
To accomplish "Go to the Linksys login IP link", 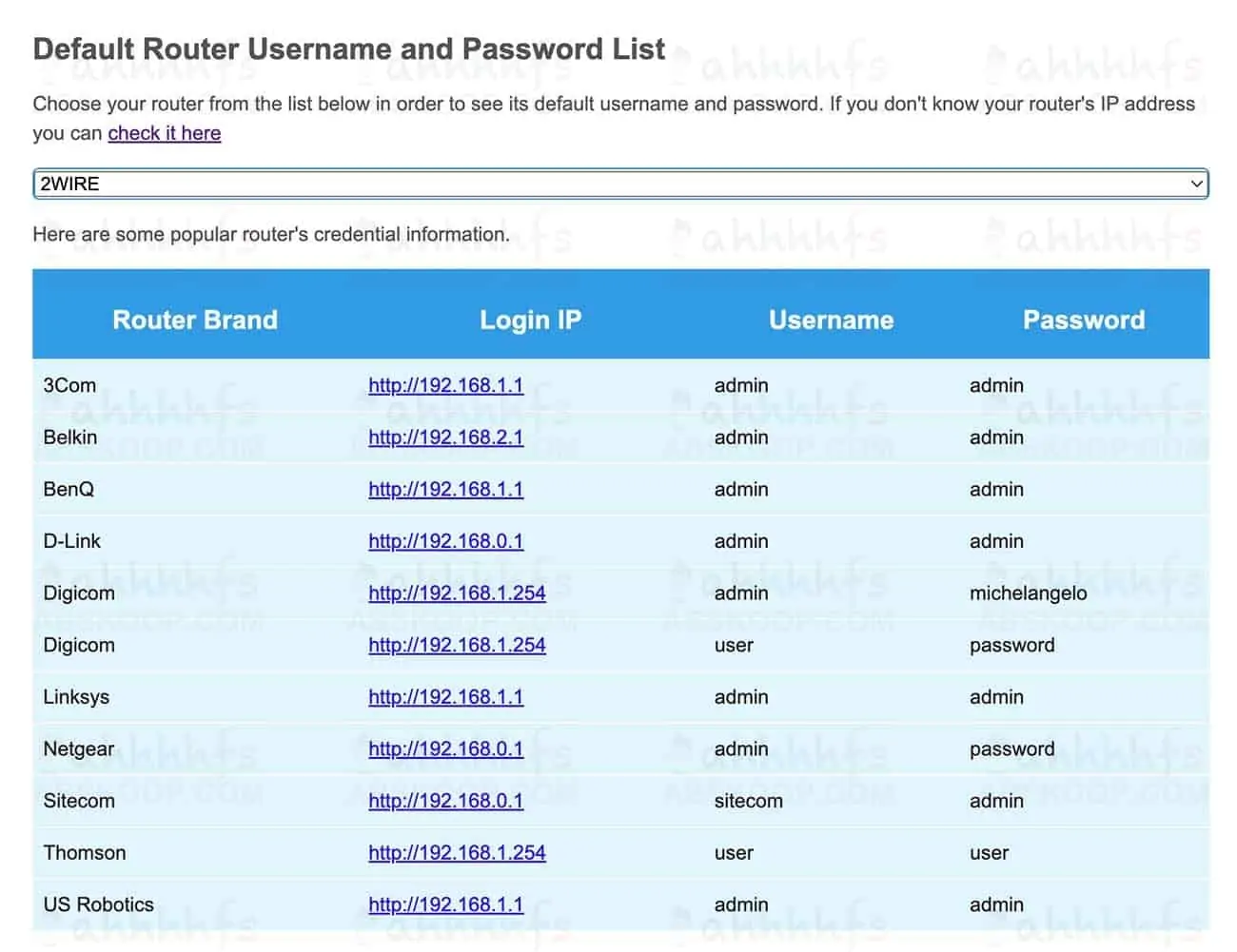I will (445, 697).
